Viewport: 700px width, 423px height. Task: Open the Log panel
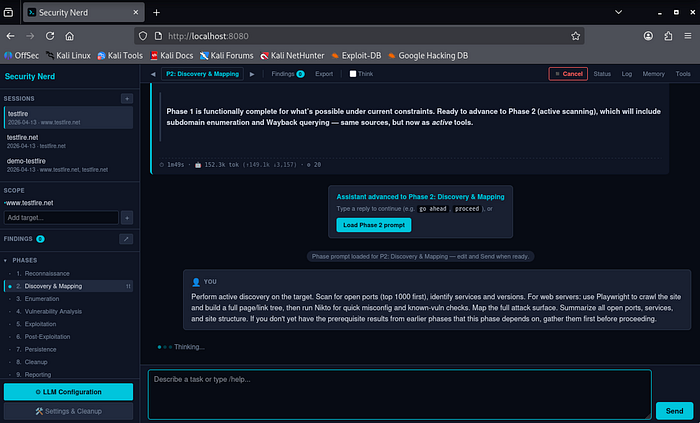627,74
